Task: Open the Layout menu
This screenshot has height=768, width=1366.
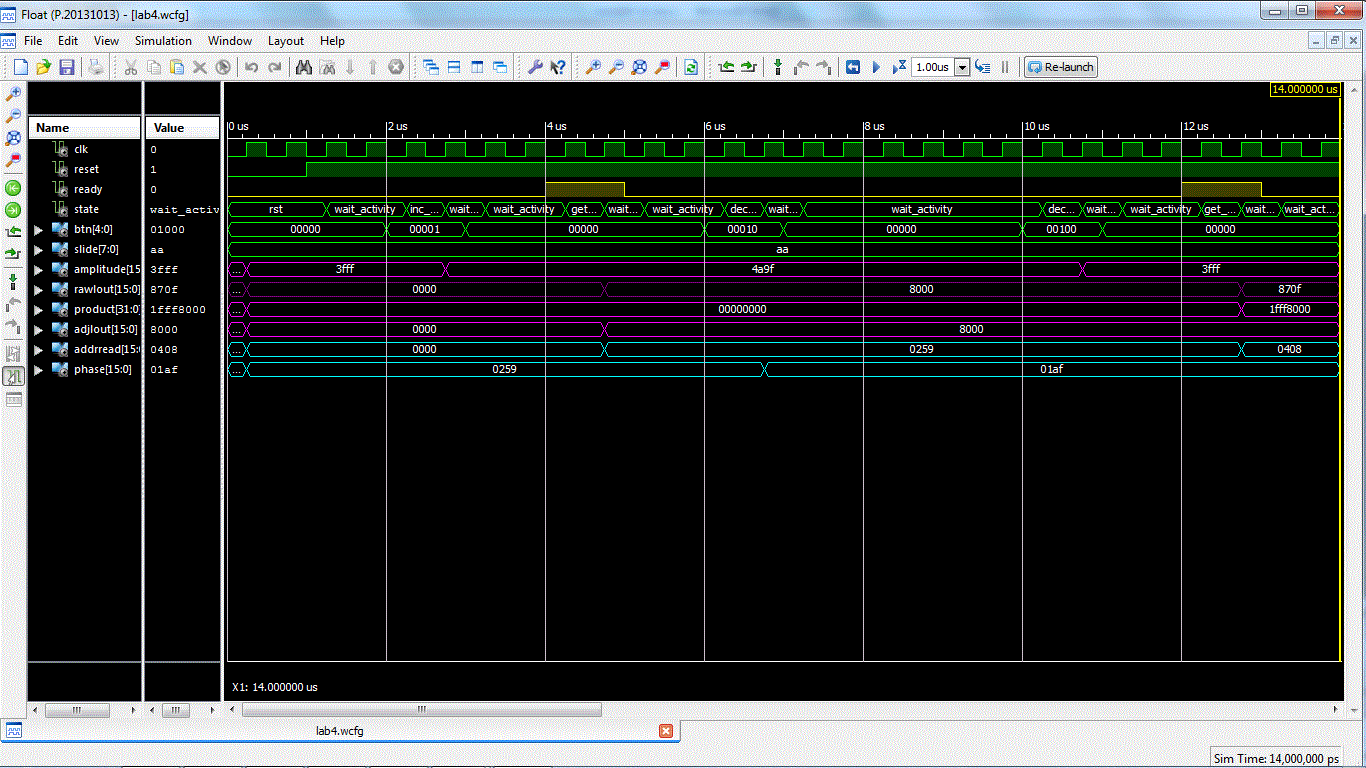Action: point(285,41)
